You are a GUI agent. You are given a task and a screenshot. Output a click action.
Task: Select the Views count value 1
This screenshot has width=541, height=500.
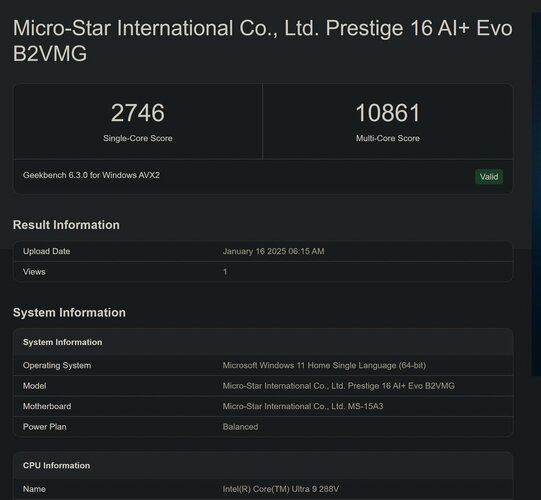(x=225, y=272)
